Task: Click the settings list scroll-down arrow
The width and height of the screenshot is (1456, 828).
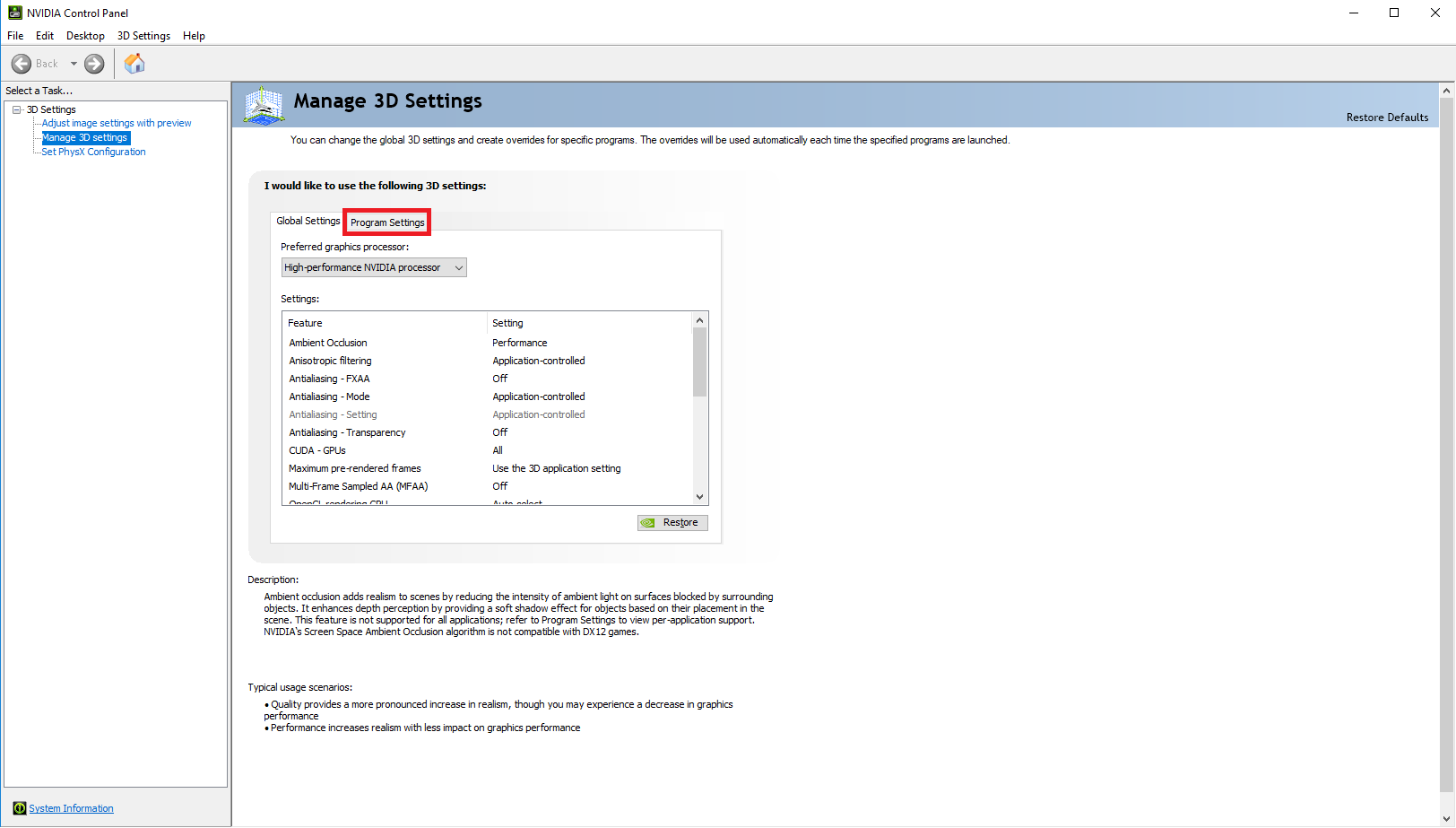Action: (x=700, y=497)
